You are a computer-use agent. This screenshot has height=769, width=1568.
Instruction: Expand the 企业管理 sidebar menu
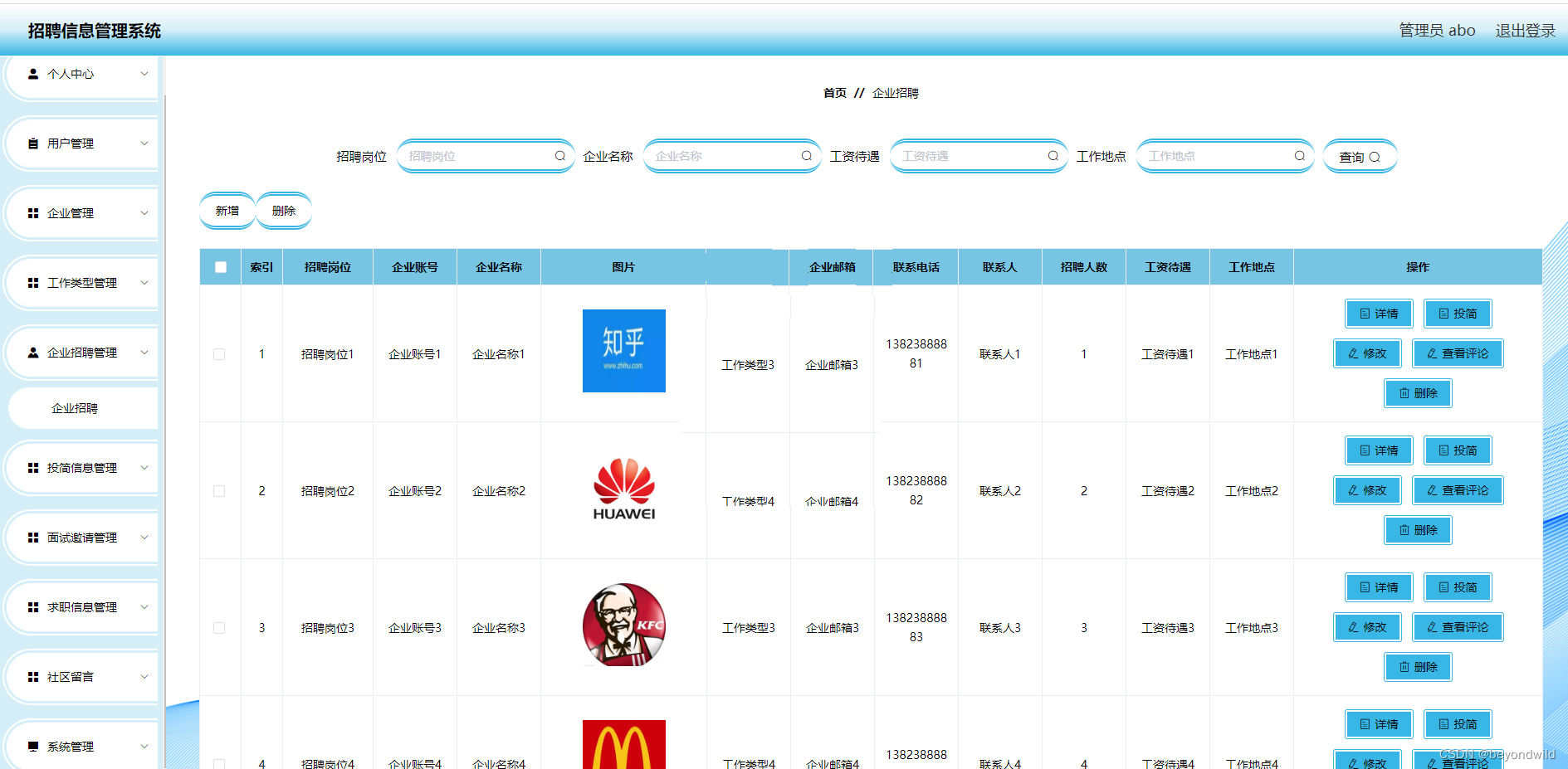pos(81,212)
